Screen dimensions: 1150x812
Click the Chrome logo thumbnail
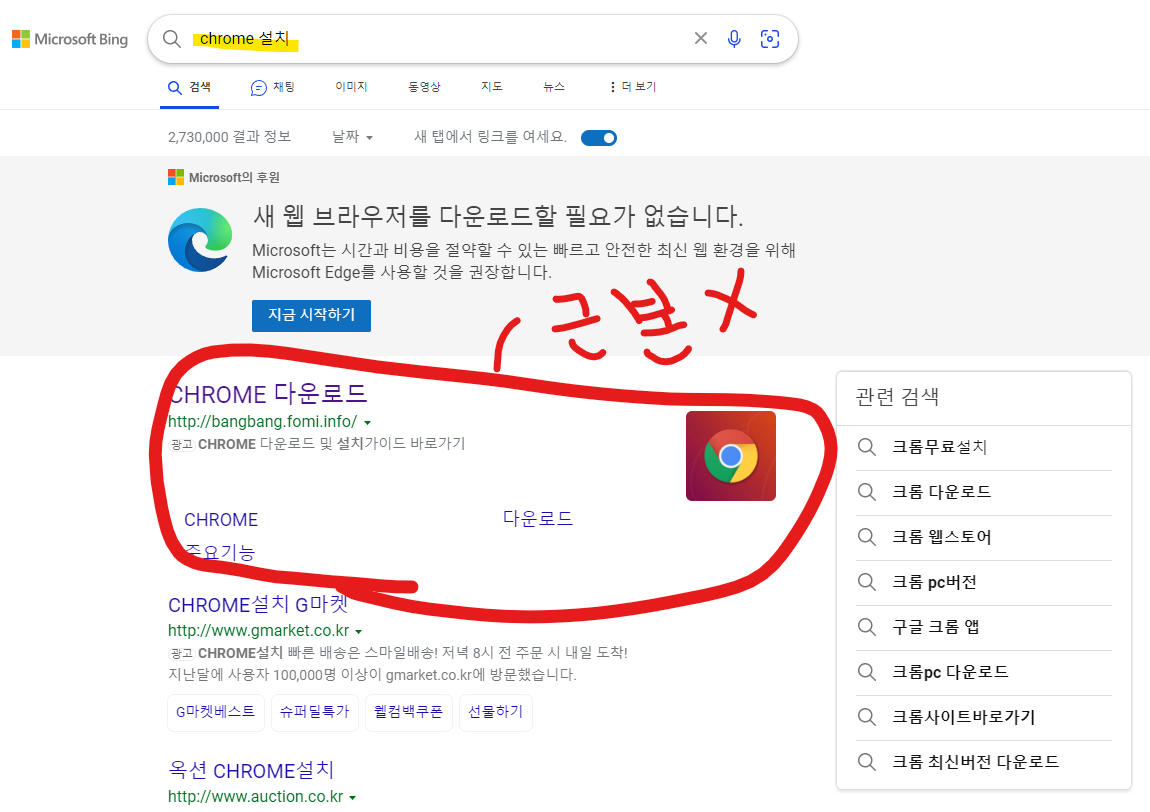[x=730, y=456]
